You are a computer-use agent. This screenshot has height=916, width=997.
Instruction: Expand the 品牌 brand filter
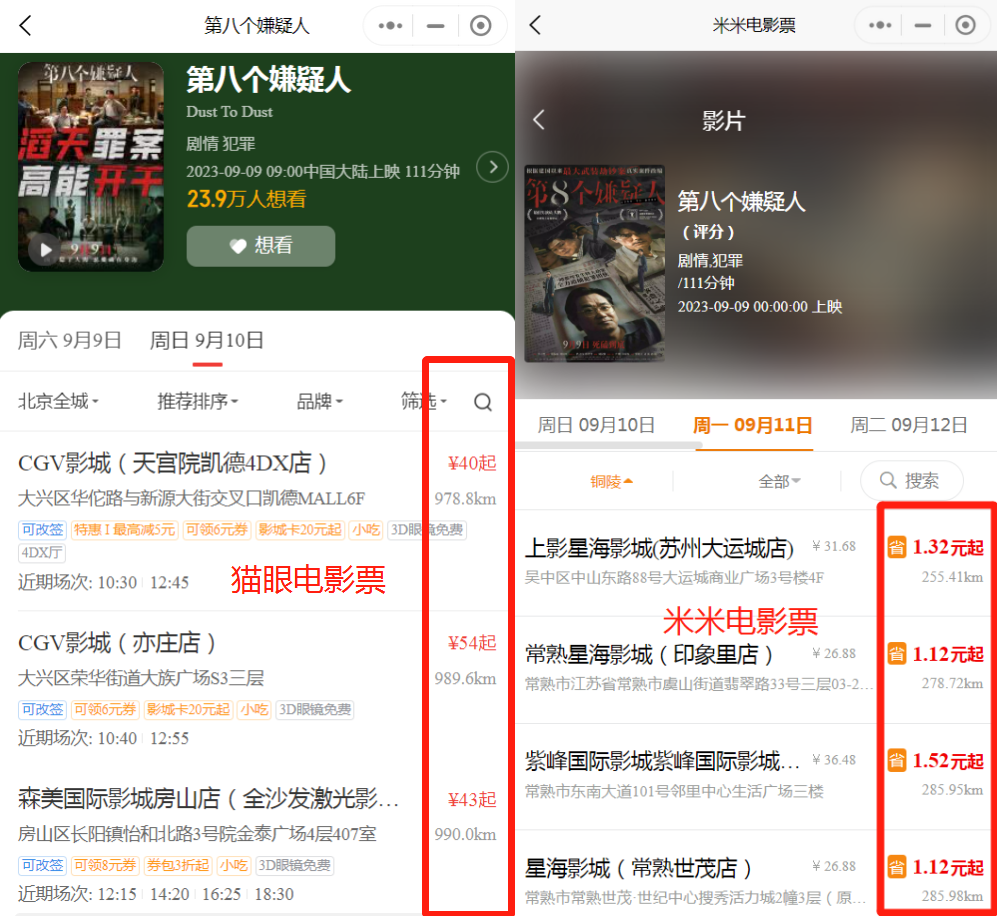[319, 402]
